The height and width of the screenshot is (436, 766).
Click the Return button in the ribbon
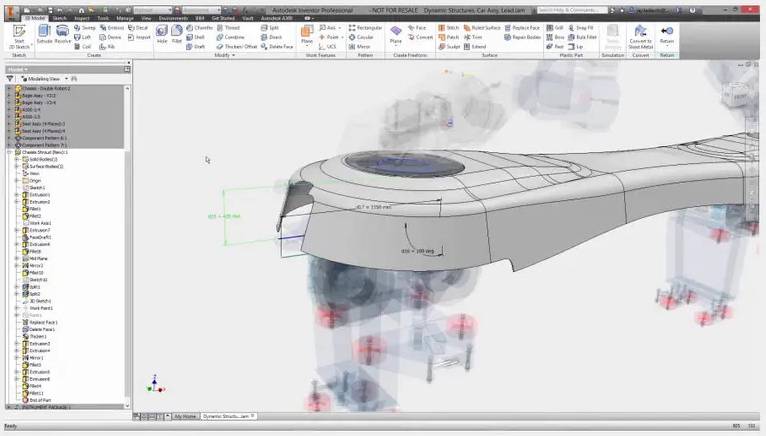(667, 35)
